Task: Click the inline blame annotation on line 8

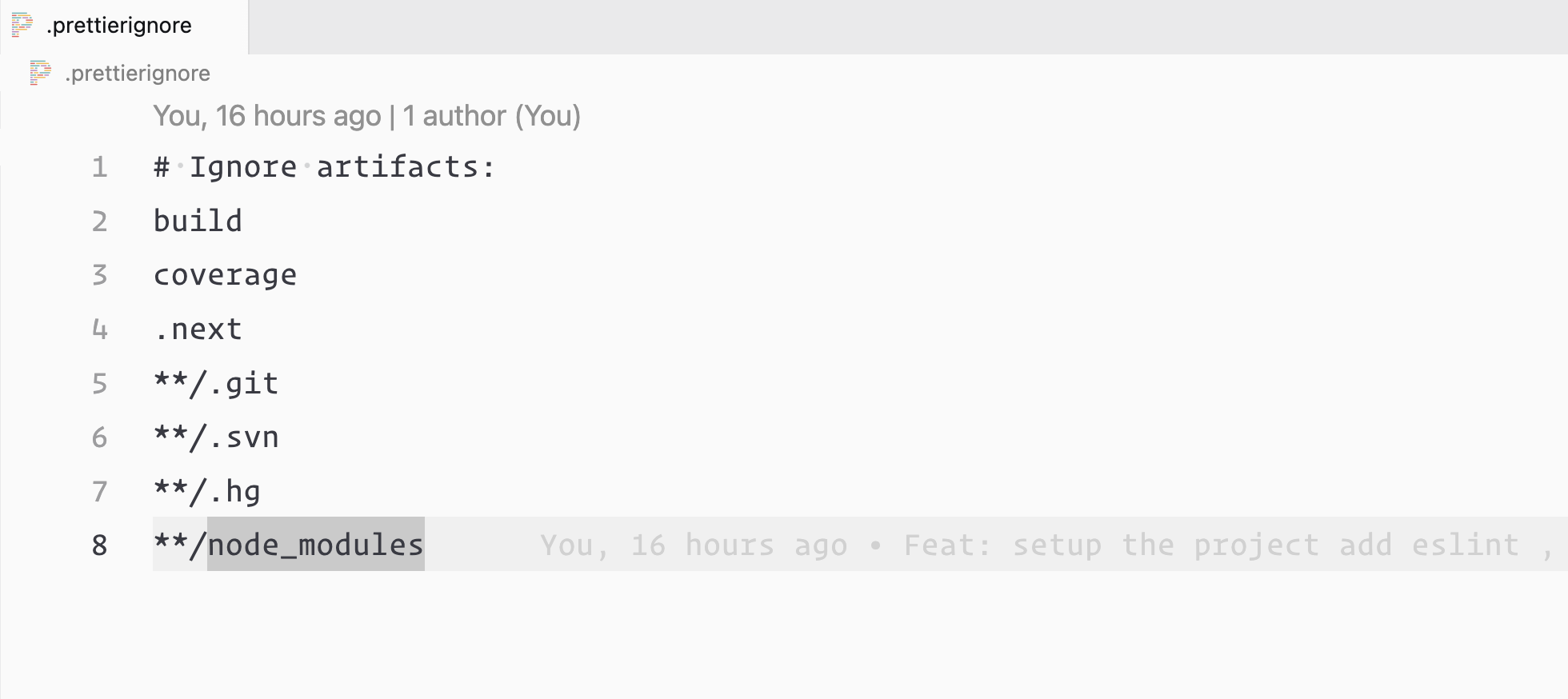Action: [1040, 545]
